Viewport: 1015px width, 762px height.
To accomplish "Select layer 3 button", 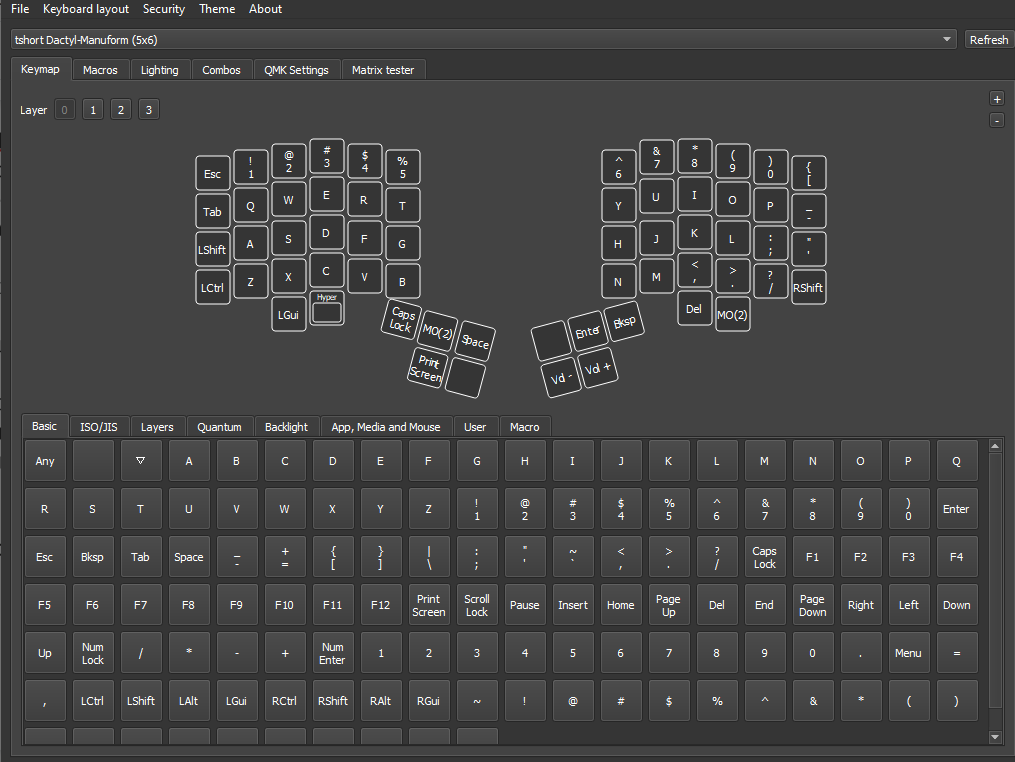I will tap(149, 110).
